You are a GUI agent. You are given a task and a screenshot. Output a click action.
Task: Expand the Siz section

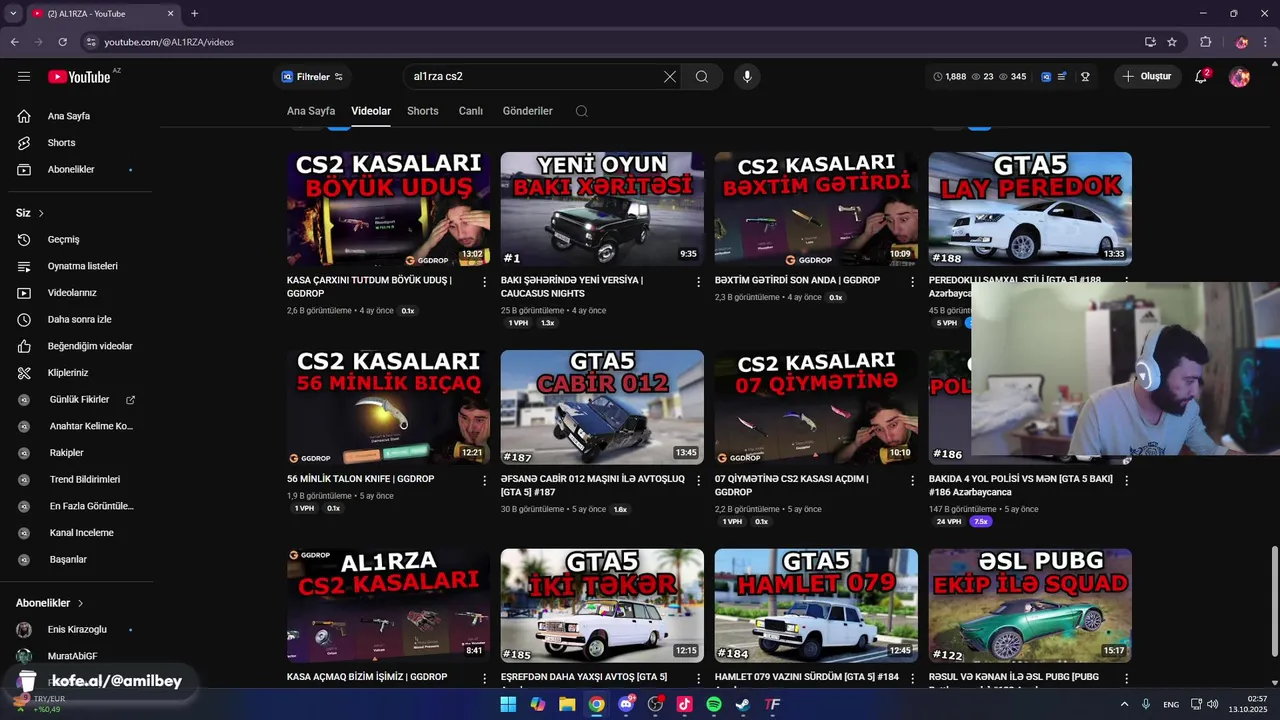coord(30,213)
